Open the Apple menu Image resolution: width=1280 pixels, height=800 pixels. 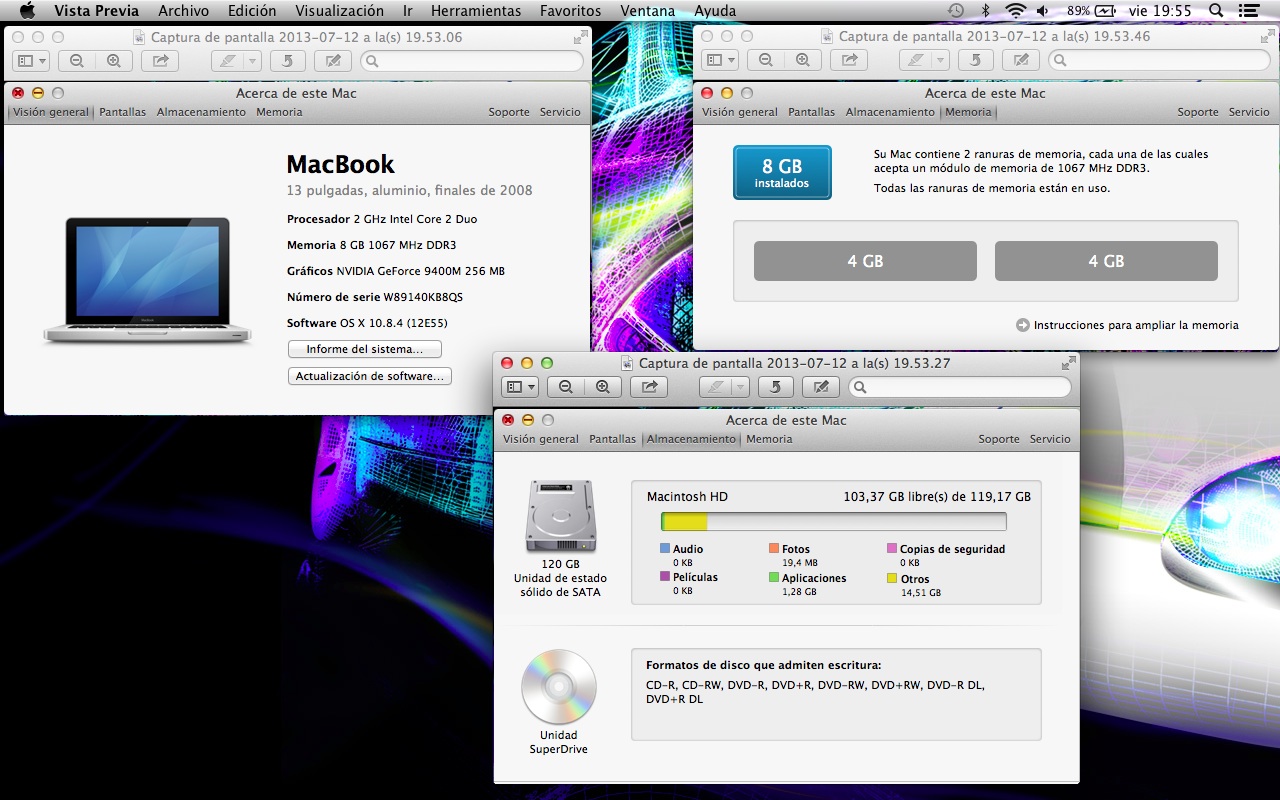point(27,11)
